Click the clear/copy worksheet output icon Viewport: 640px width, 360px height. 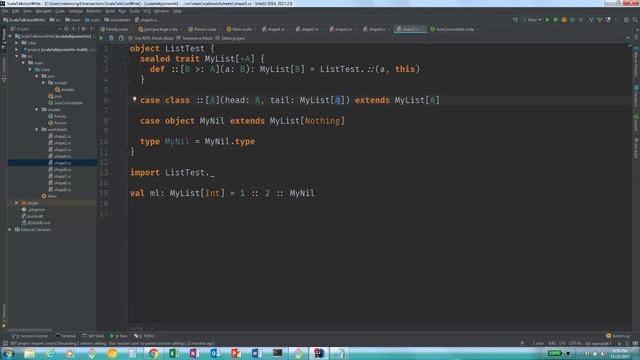point(121,38)
